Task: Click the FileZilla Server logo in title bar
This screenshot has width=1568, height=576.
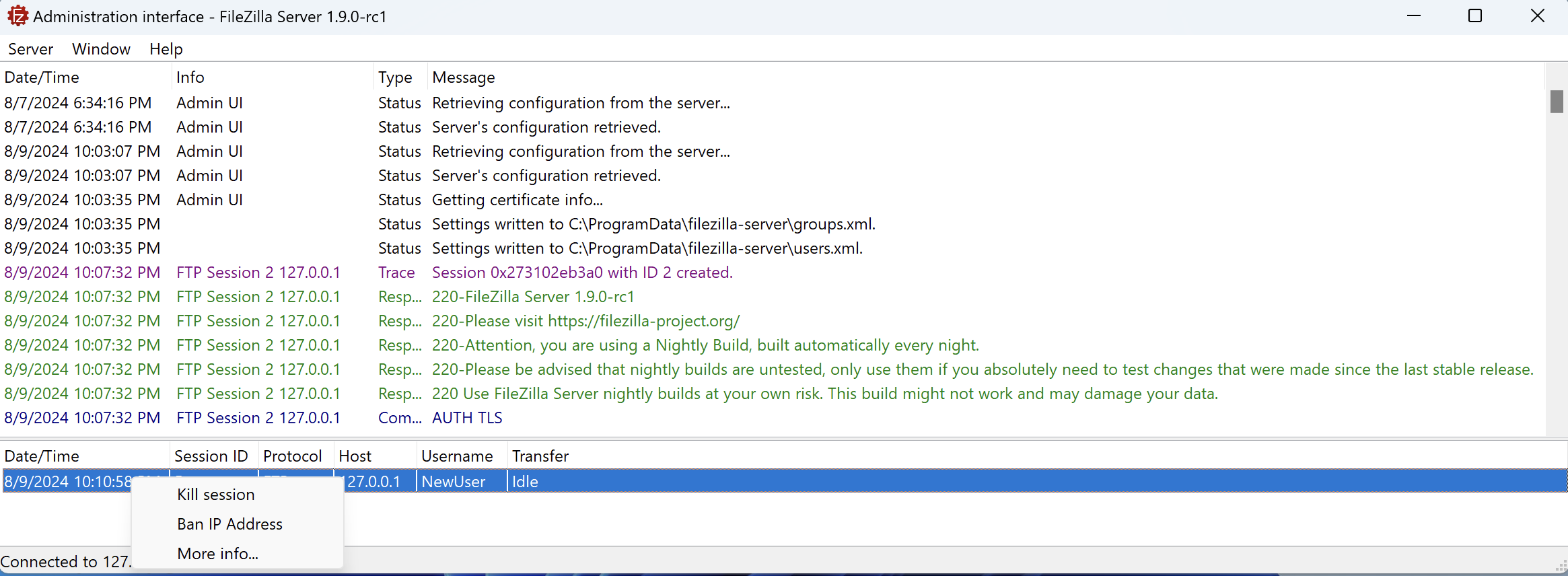Action: 17,16
